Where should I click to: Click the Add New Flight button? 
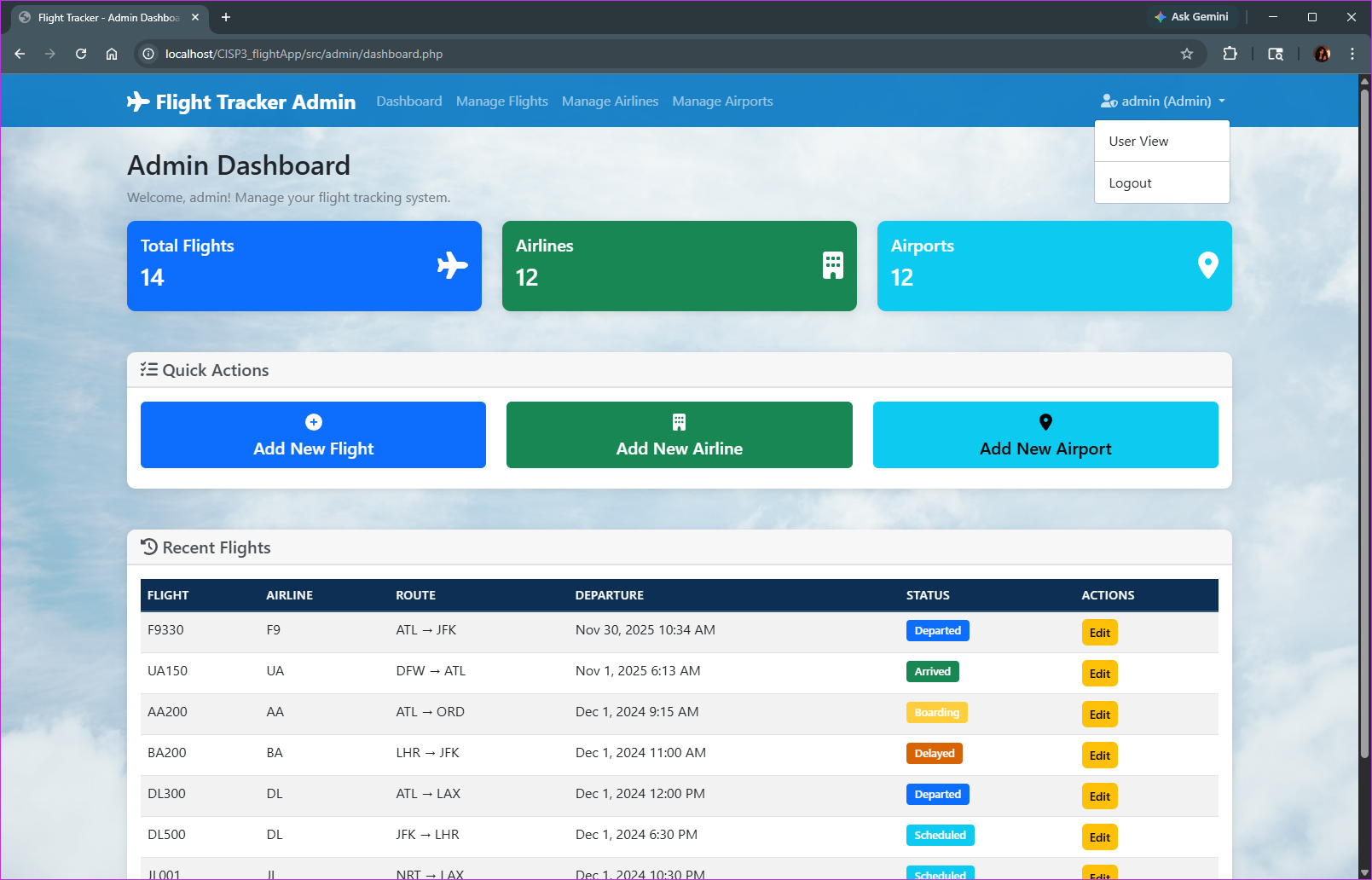[312, 435]
